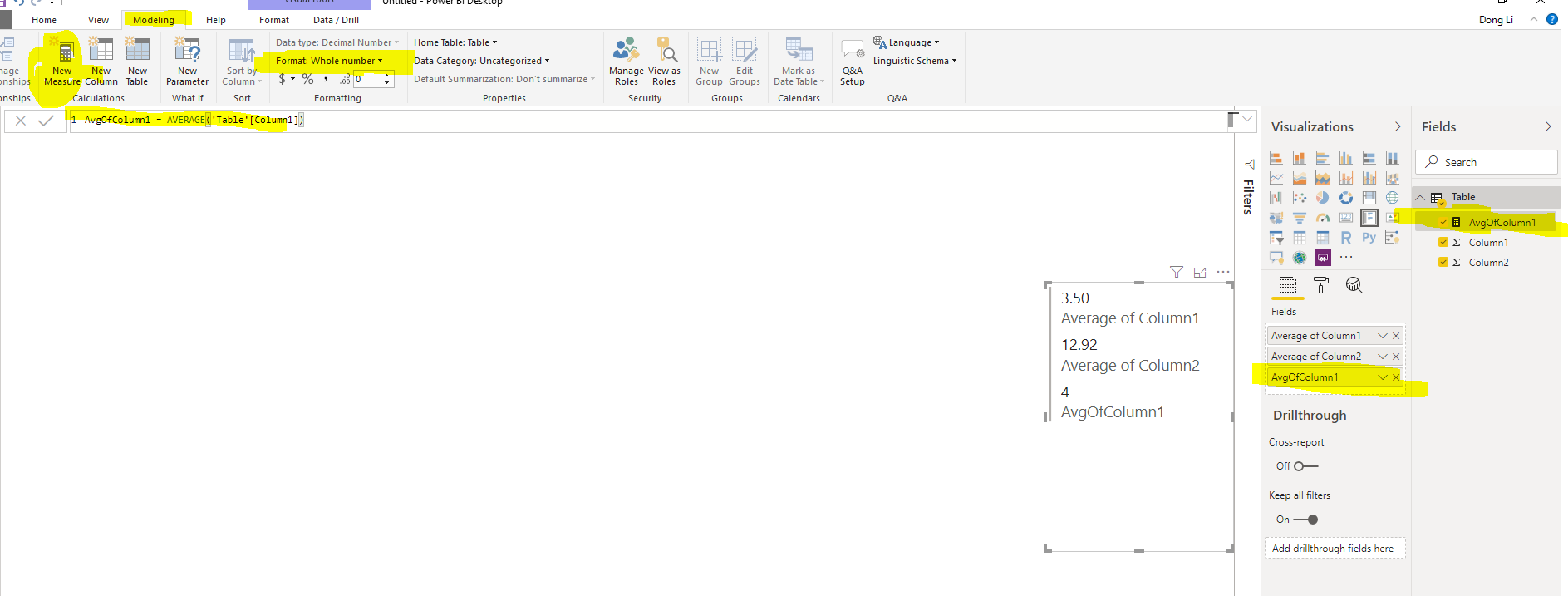The image size is (1568, 596).
Task: Remove Average of Column2 from Fields well
Action: pyautogui.click(x=1396, y=357)
